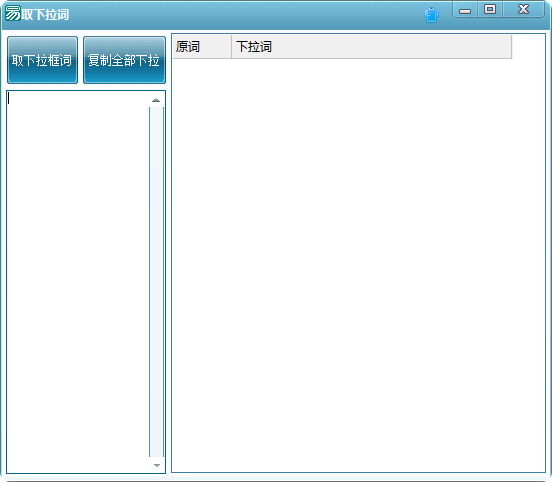
Task: Close the 取下拉词 window
Action: point(523,9)
